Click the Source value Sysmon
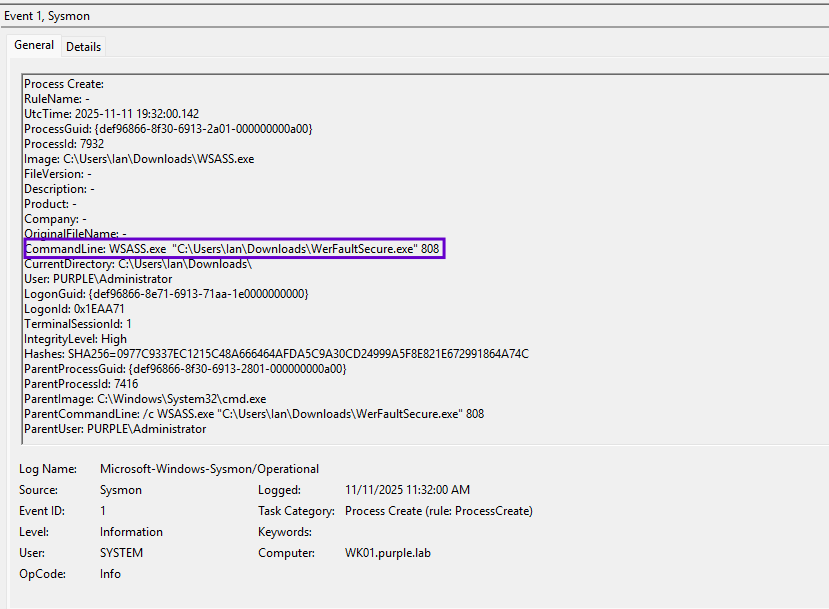Screen dimensions: 829x609 (x=121, y=490)
